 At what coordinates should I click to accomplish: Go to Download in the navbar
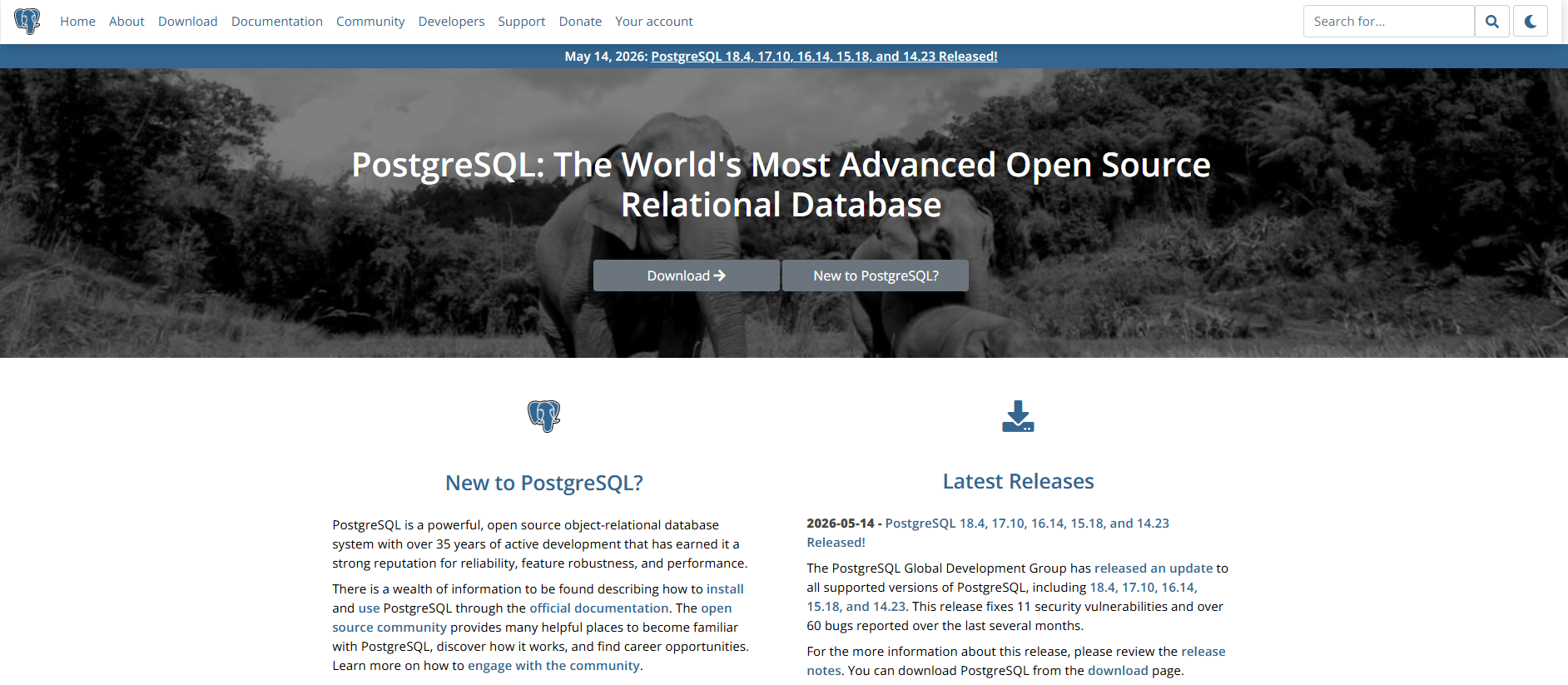[188, 22]
